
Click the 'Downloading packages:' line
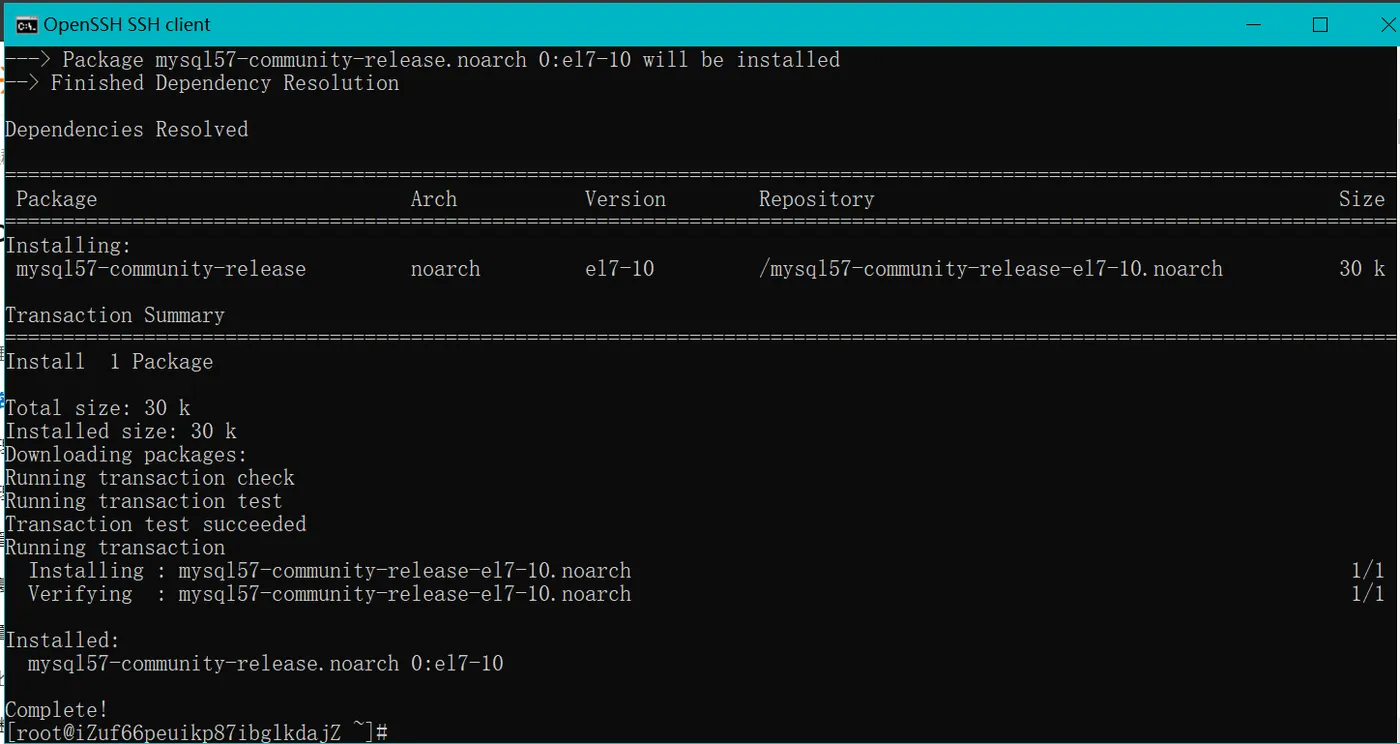[x=127, y=454]
